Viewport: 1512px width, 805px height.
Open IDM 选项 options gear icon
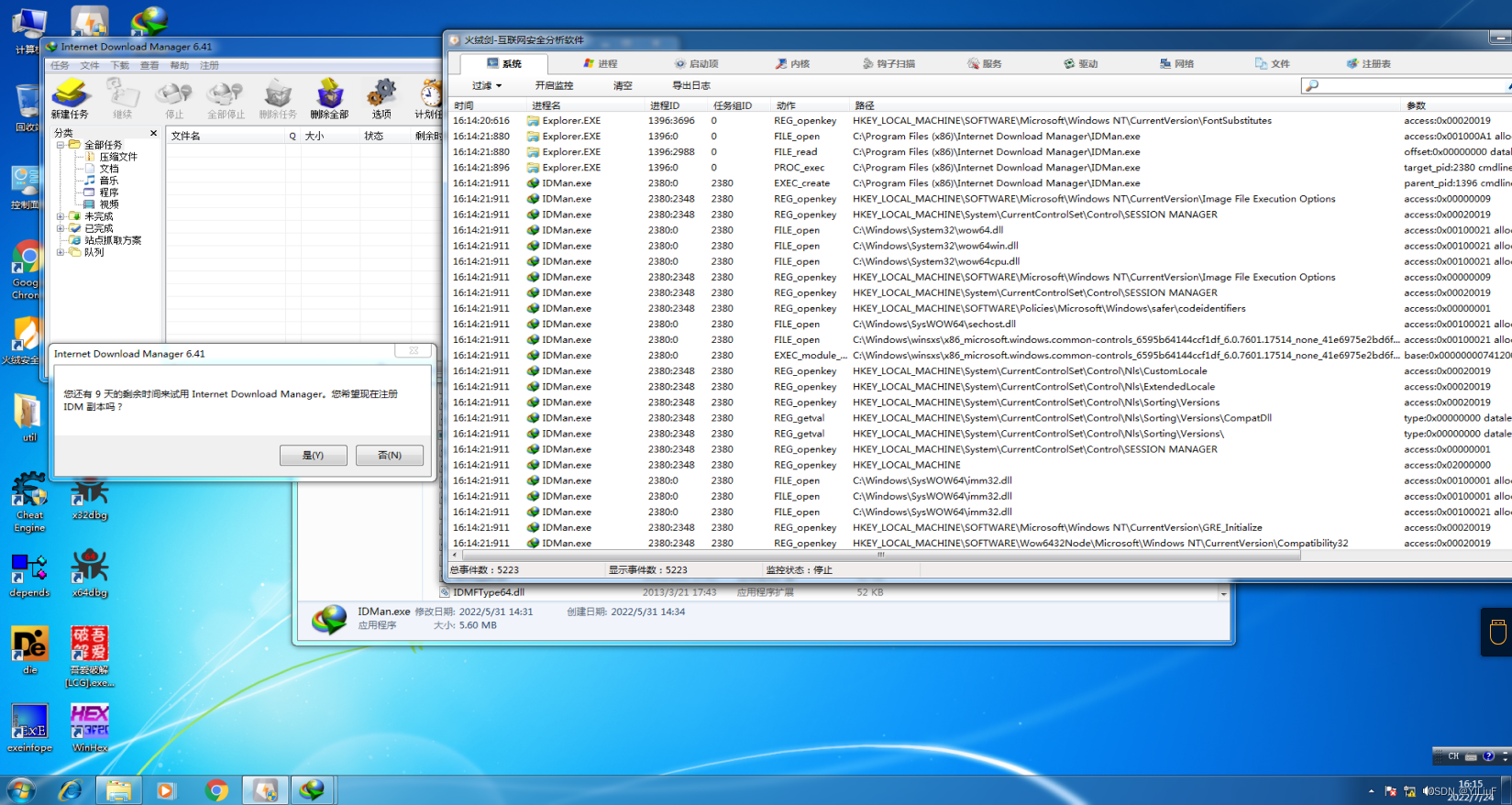click(381, 98)
